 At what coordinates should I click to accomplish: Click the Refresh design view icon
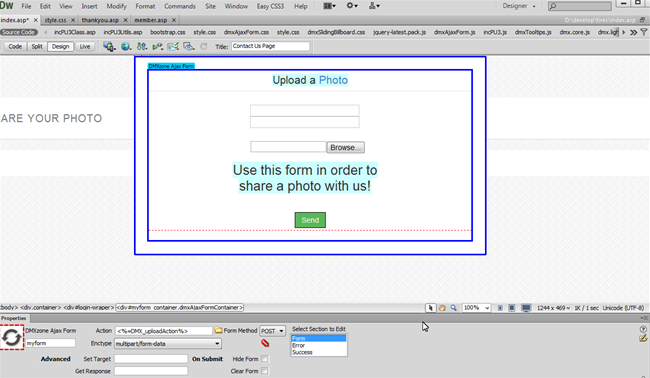[x=204, y=46]
